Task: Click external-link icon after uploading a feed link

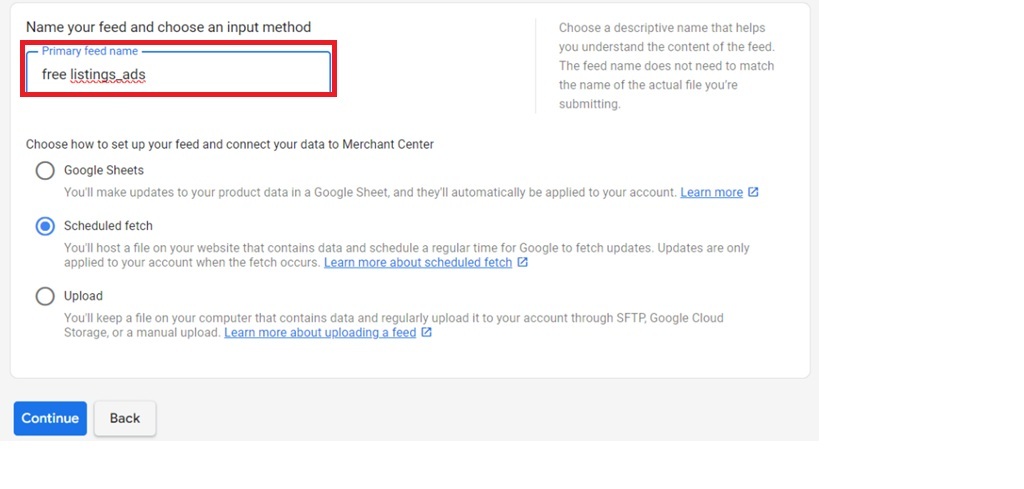Action: click(x=427, y=332)
